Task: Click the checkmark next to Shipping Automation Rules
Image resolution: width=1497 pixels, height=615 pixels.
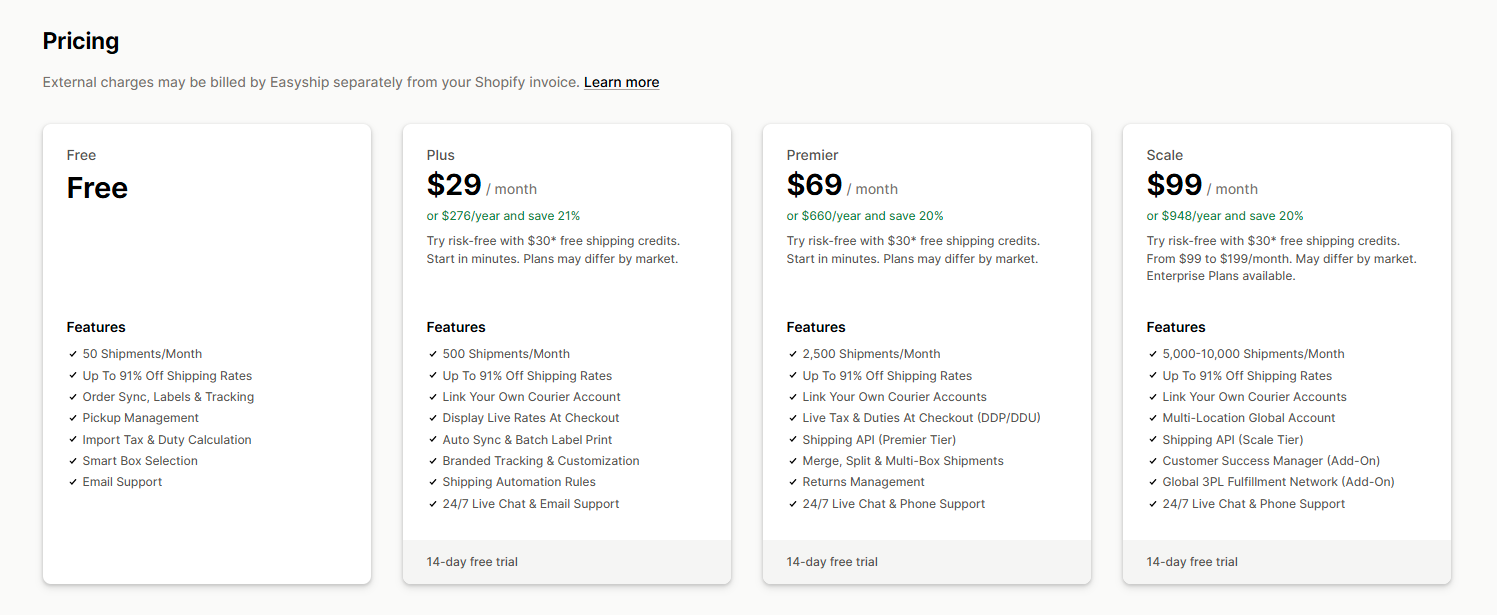Action: [433, 482]
